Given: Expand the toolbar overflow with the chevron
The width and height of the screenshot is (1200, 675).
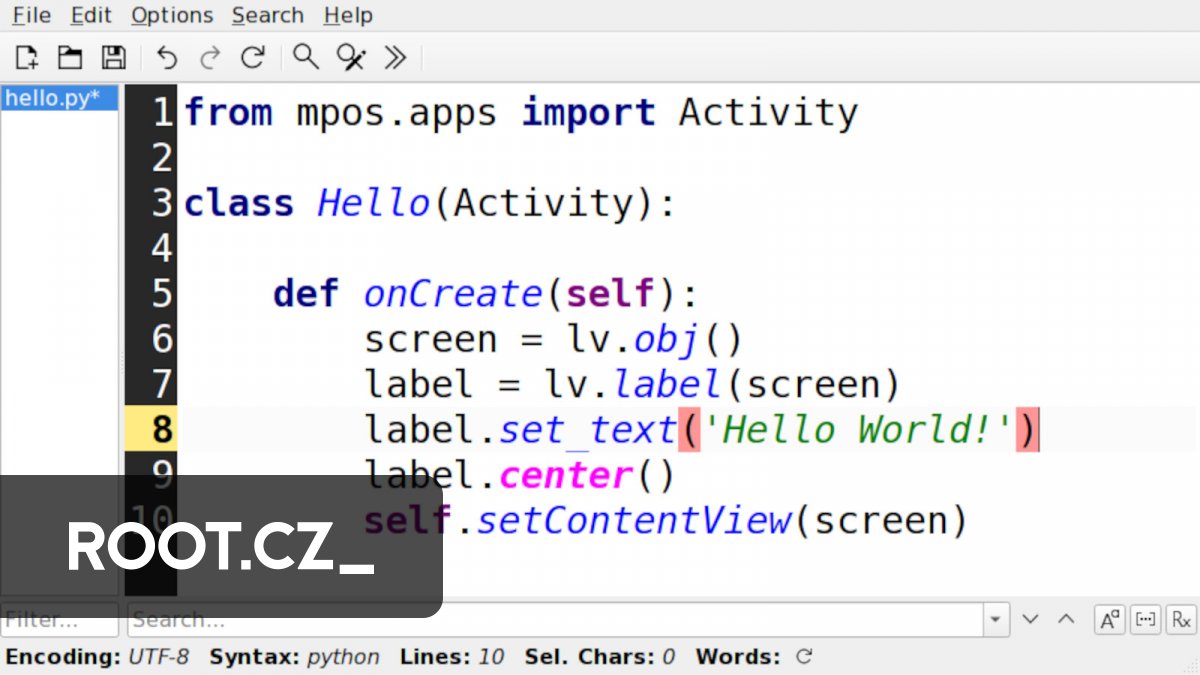Looking at the screenshot, I should [x=394, y=57].
